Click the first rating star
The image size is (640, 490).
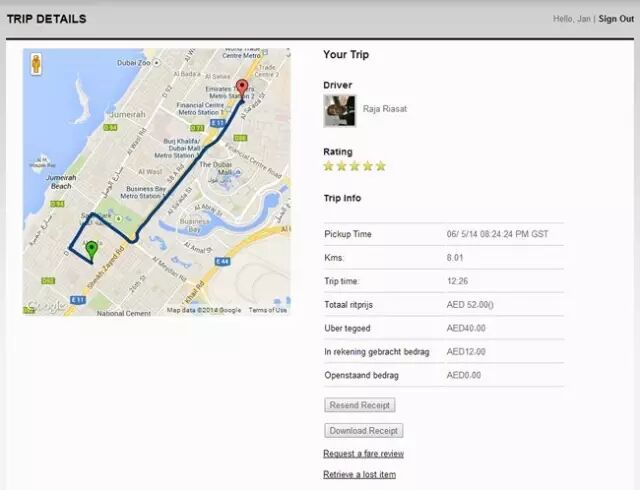click(x=329, y=166)
